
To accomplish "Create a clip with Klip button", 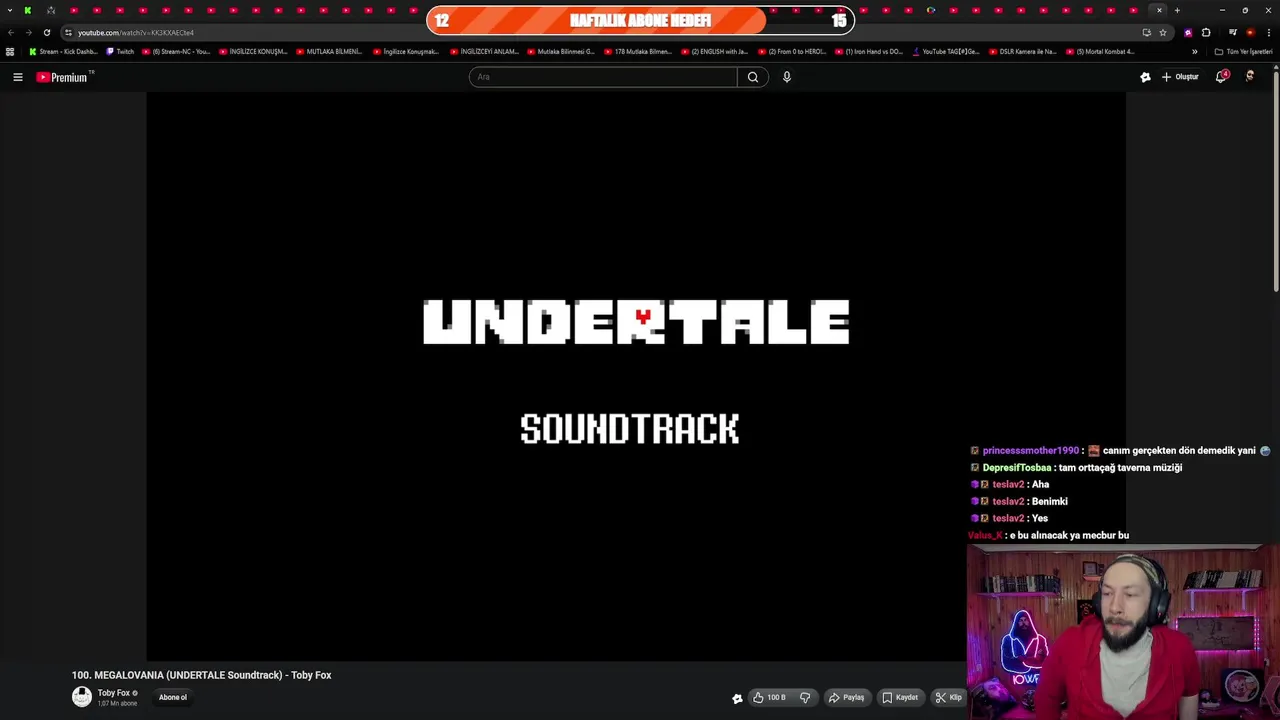I will click(949, 698).
